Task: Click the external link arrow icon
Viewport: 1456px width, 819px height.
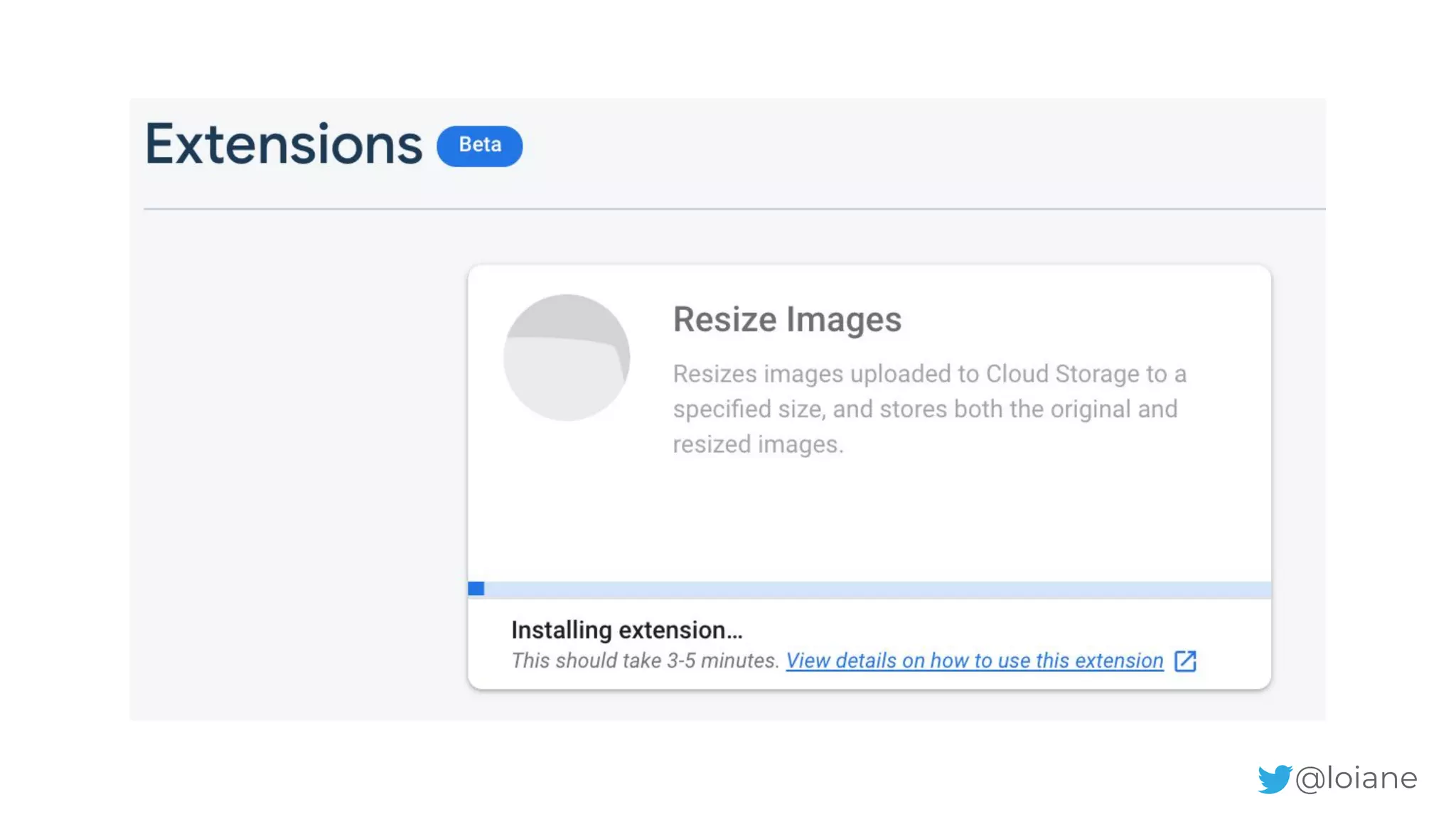Action: coord(1185,660)
